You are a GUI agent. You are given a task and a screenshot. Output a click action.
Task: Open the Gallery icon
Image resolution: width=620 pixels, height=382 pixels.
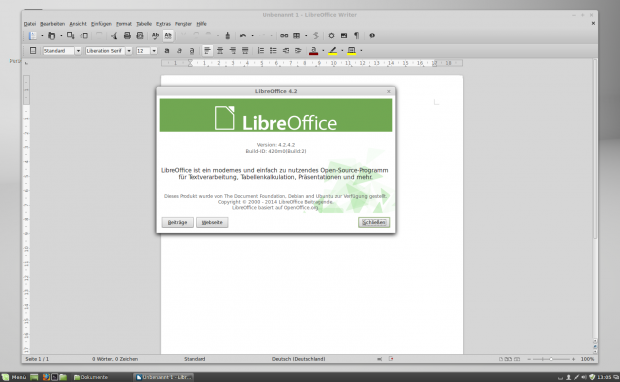(344, 36)
